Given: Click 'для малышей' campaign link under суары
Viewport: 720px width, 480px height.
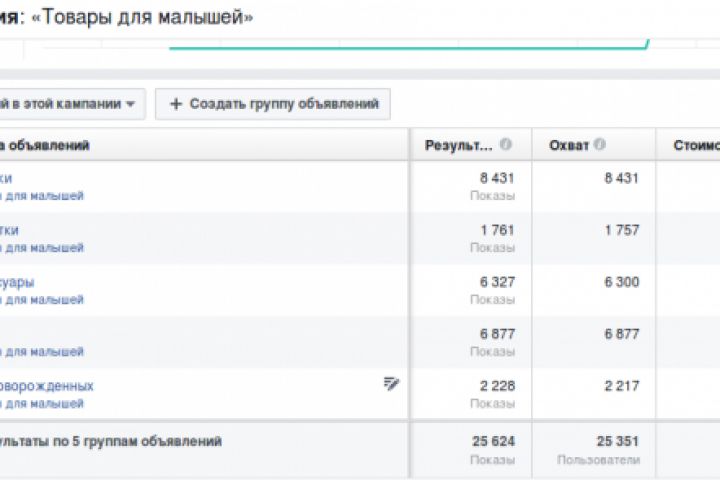Looking at the screenshot, I should [x=43, y=299].
